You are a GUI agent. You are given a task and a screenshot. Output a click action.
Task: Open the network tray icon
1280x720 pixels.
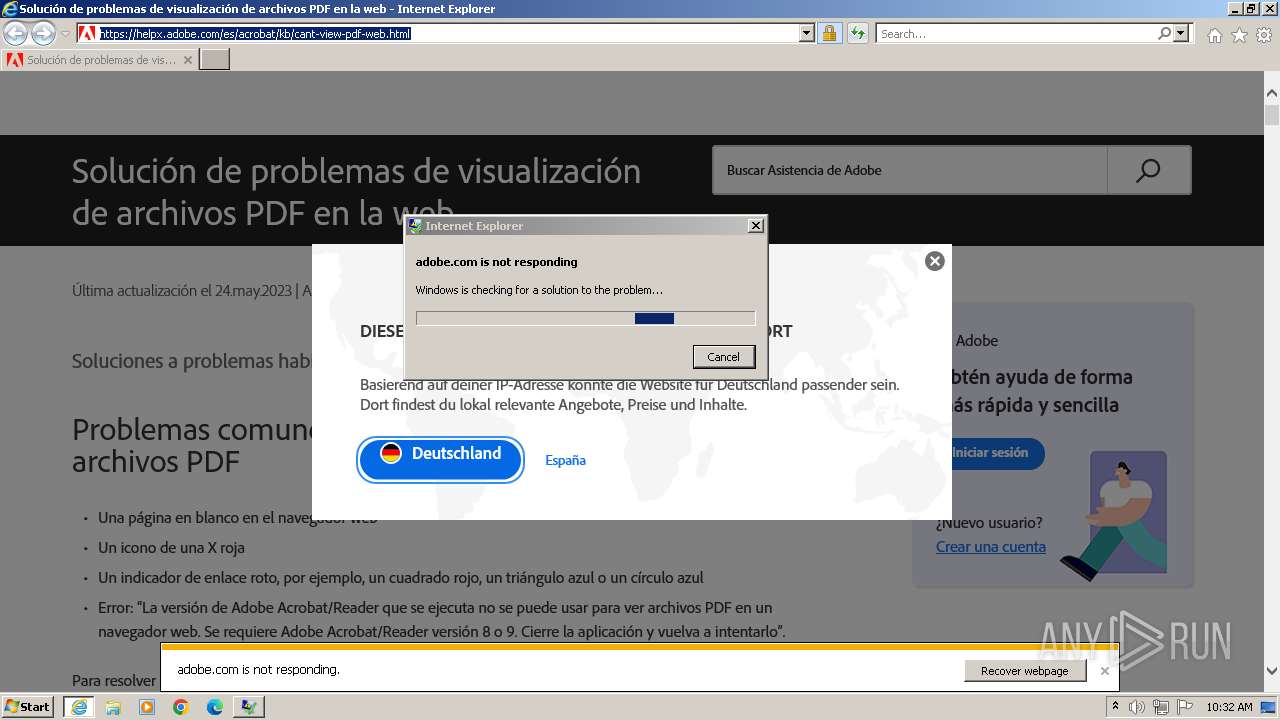point(1161,707)
